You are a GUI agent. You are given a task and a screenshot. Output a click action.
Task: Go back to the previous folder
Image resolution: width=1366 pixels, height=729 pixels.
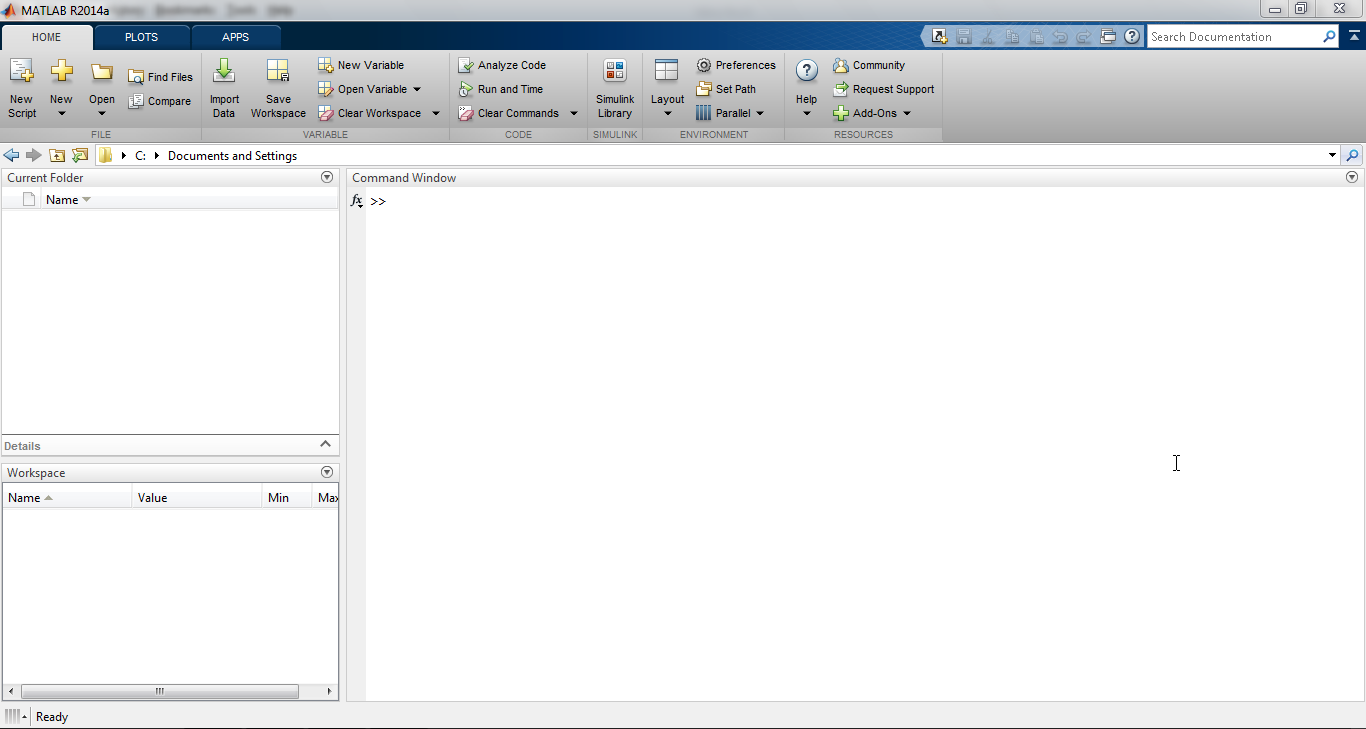(x=12, y=155)
